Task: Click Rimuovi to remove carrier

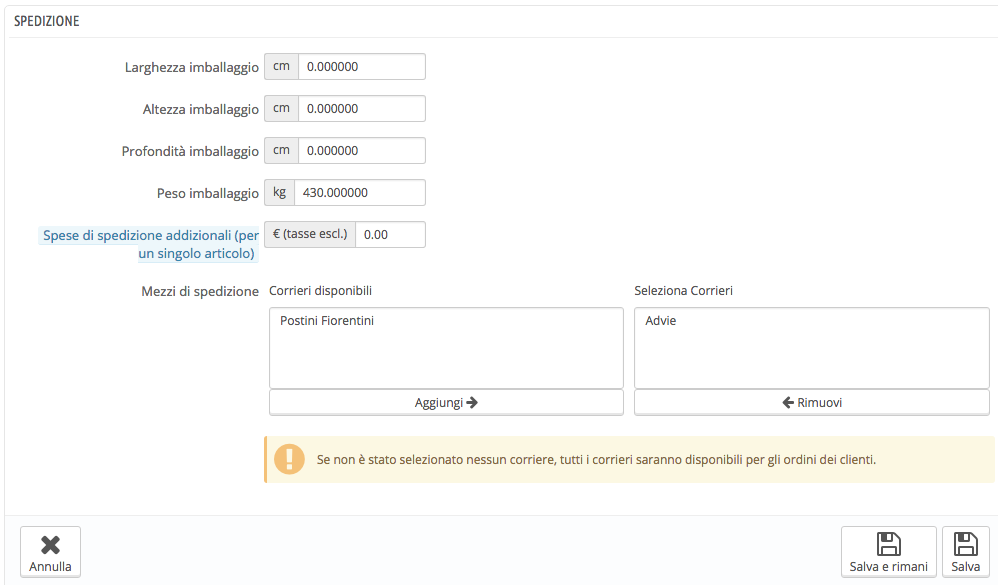Action: pyautogui.click(x=812, y=402)
